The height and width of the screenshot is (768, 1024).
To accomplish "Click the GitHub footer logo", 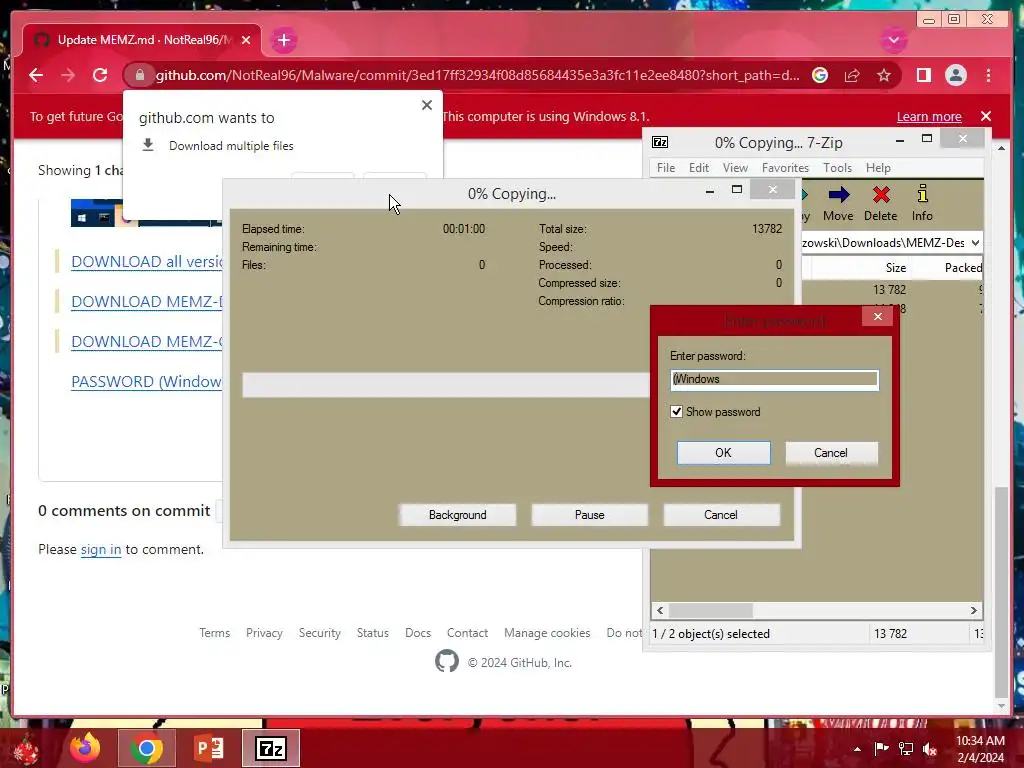I will [447, 662].
